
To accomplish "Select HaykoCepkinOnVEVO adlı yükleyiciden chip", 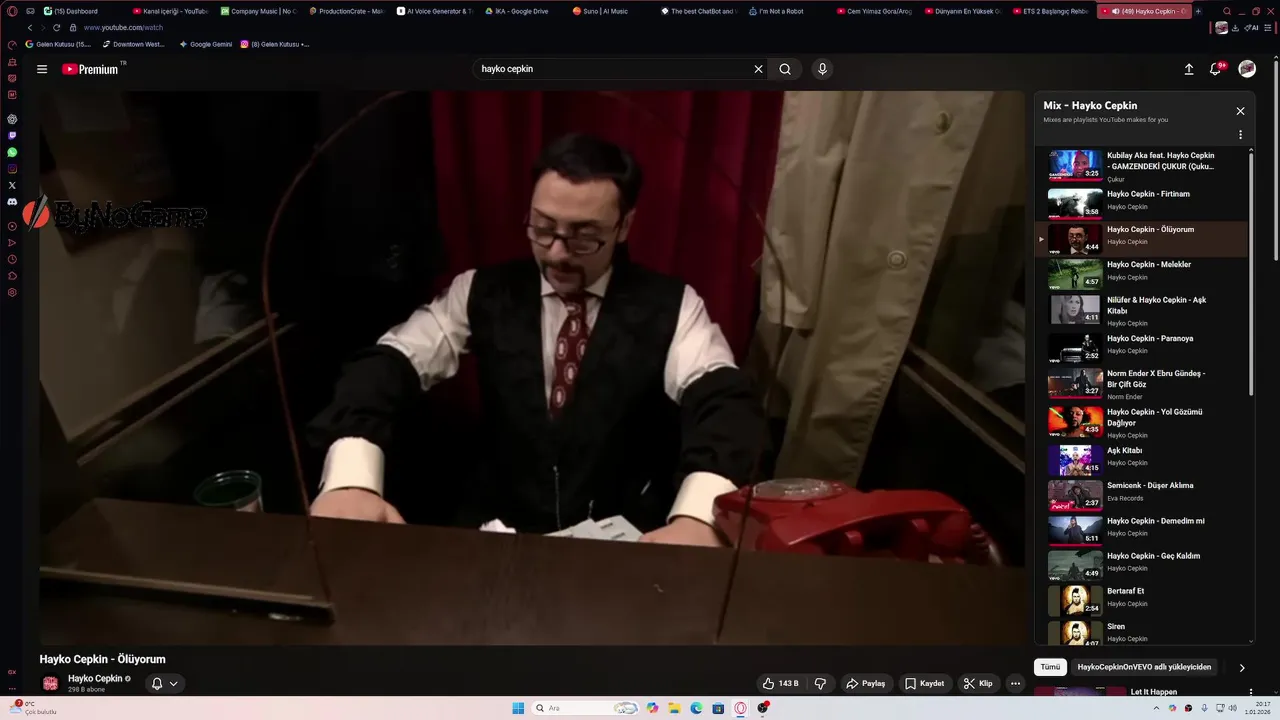I will coord(1144,667).
